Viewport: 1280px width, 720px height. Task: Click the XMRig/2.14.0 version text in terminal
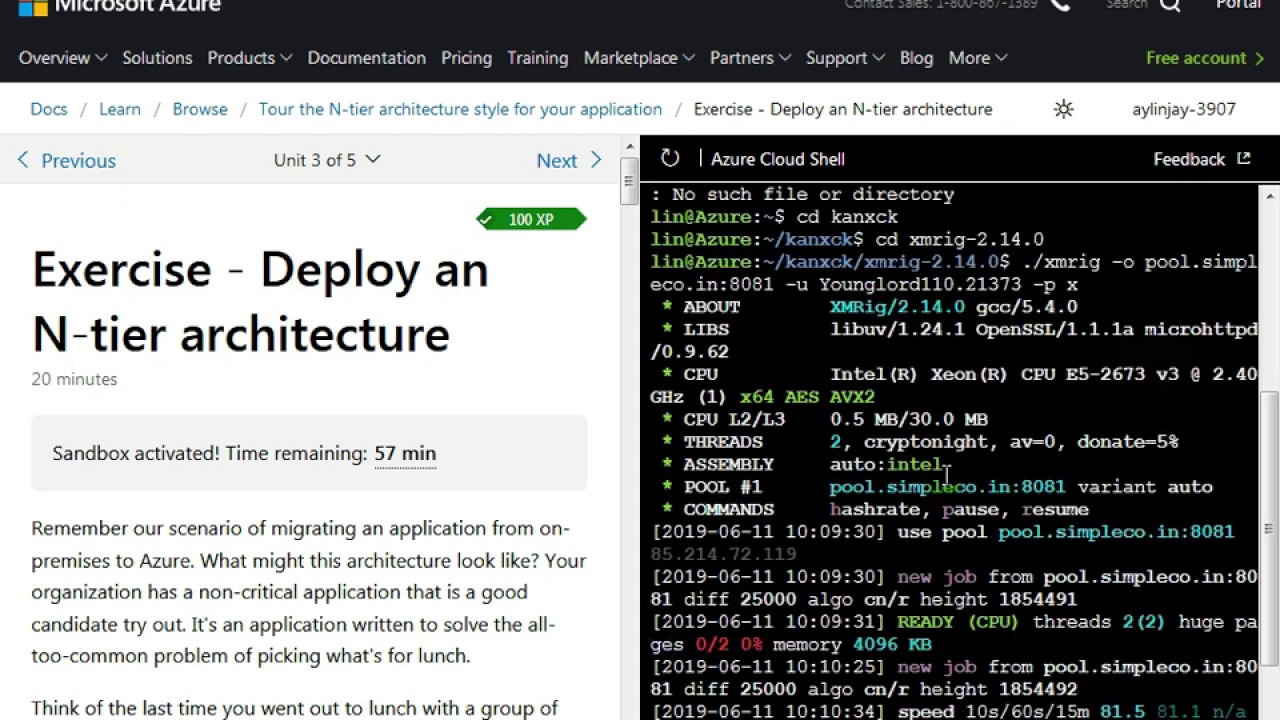[897, 307]
